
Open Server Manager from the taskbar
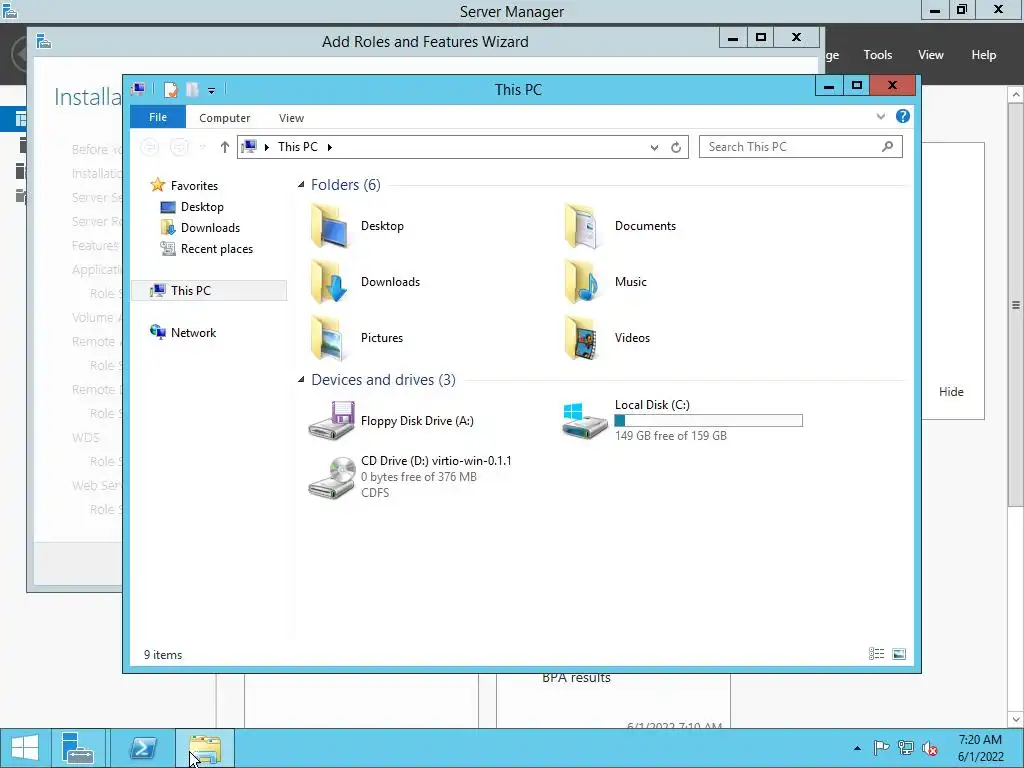point(78,748)
